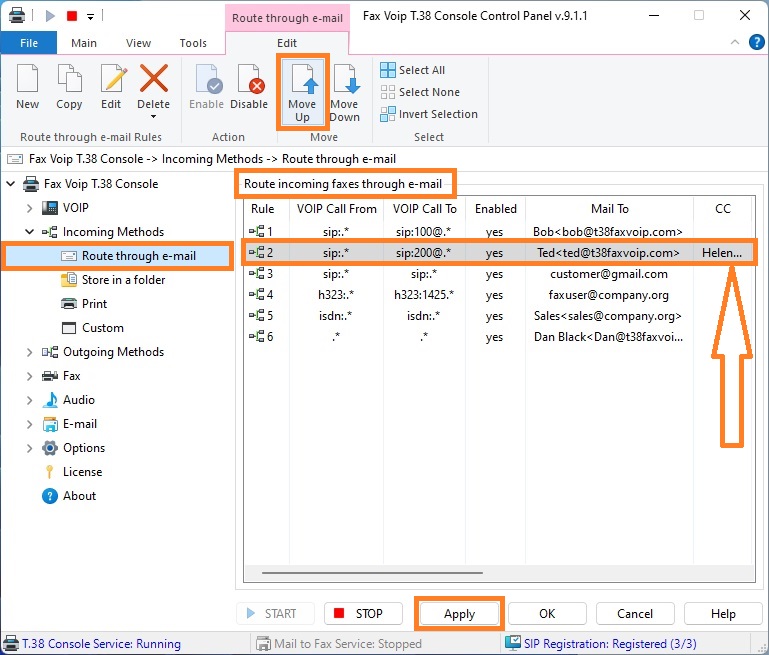
Task: Select Print in the tree
Action: pos(94,304)
